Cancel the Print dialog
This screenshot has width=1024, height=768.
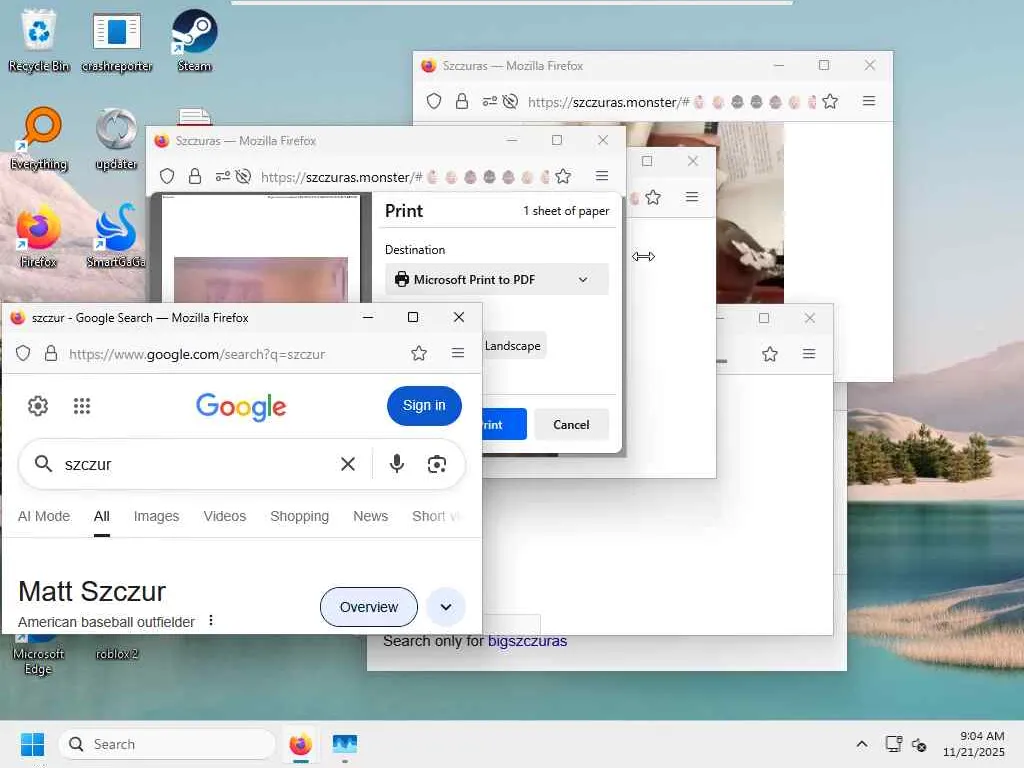click(x=571, y=424)
